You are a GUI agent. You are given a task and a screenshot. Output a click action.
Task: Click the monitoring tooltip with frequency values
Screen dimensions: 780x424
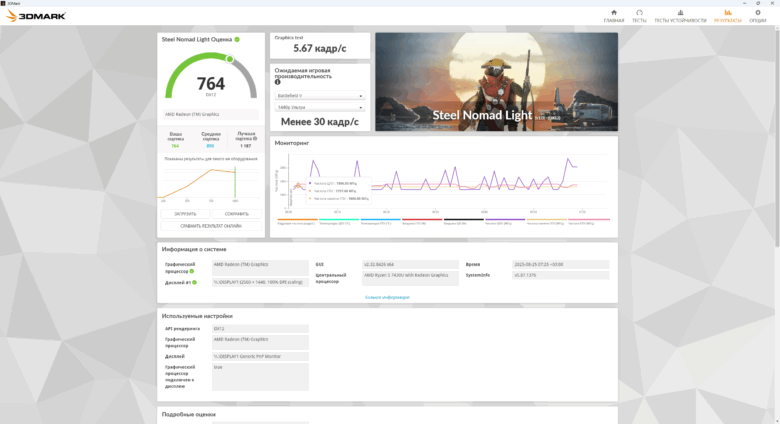pos(338,191)
